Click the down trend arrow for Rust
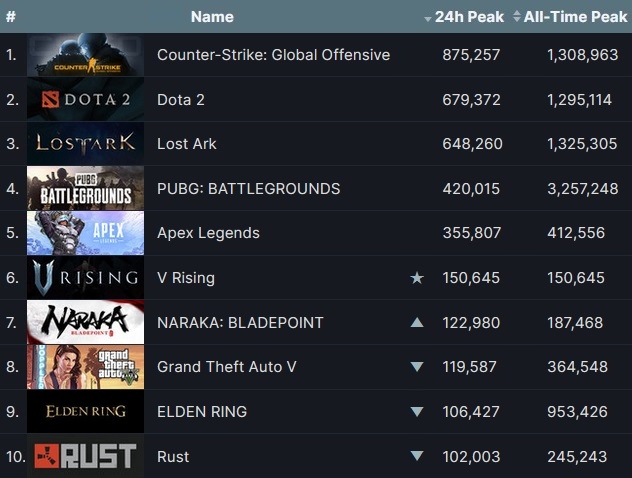The width and height of the screenshot is (632, 478). [417, 456]
